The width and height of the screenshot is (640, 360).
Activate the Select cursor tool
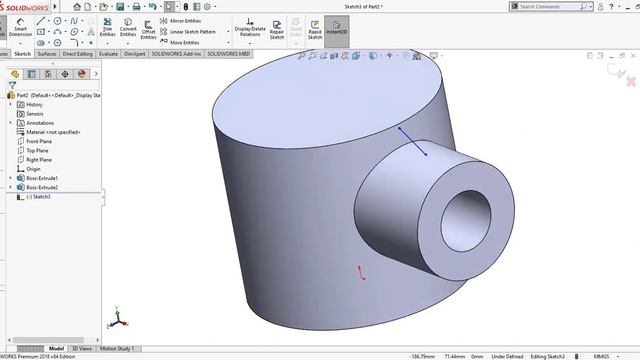click(x=169, y=7)
